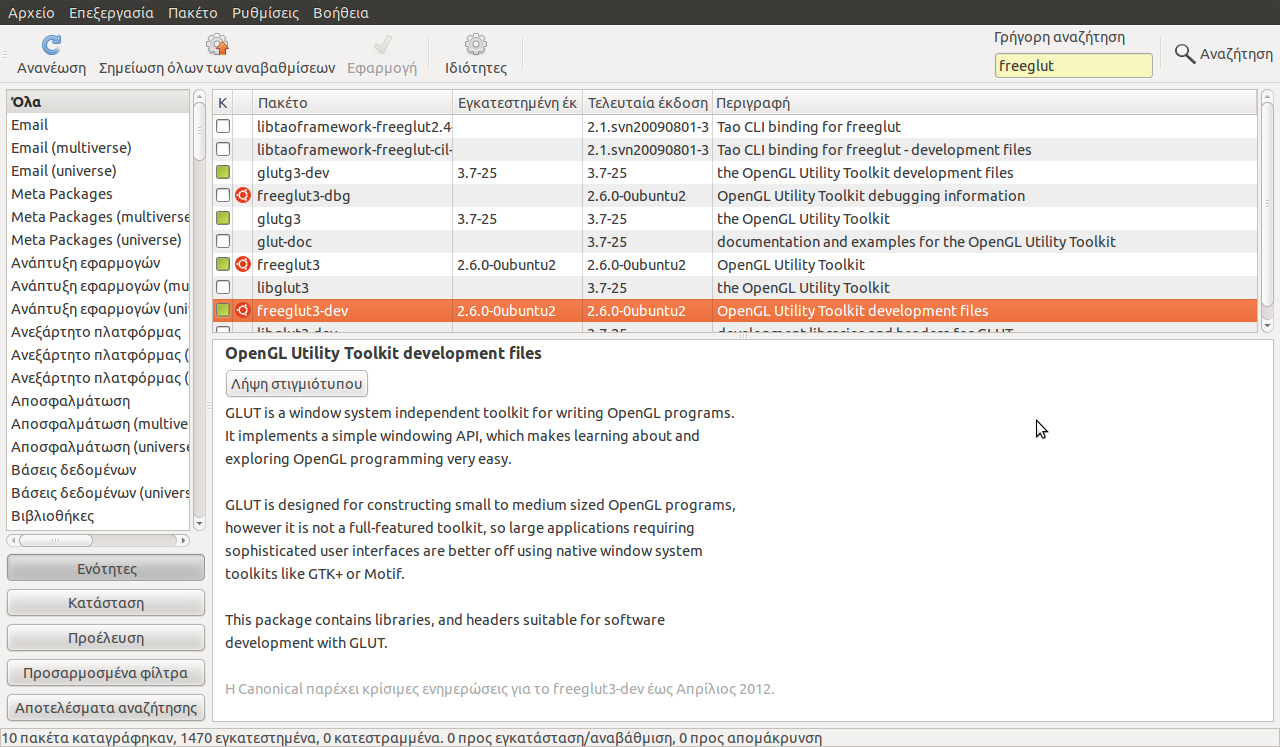
Task: Select the glut-doc package row
Action: coord(735,242)
